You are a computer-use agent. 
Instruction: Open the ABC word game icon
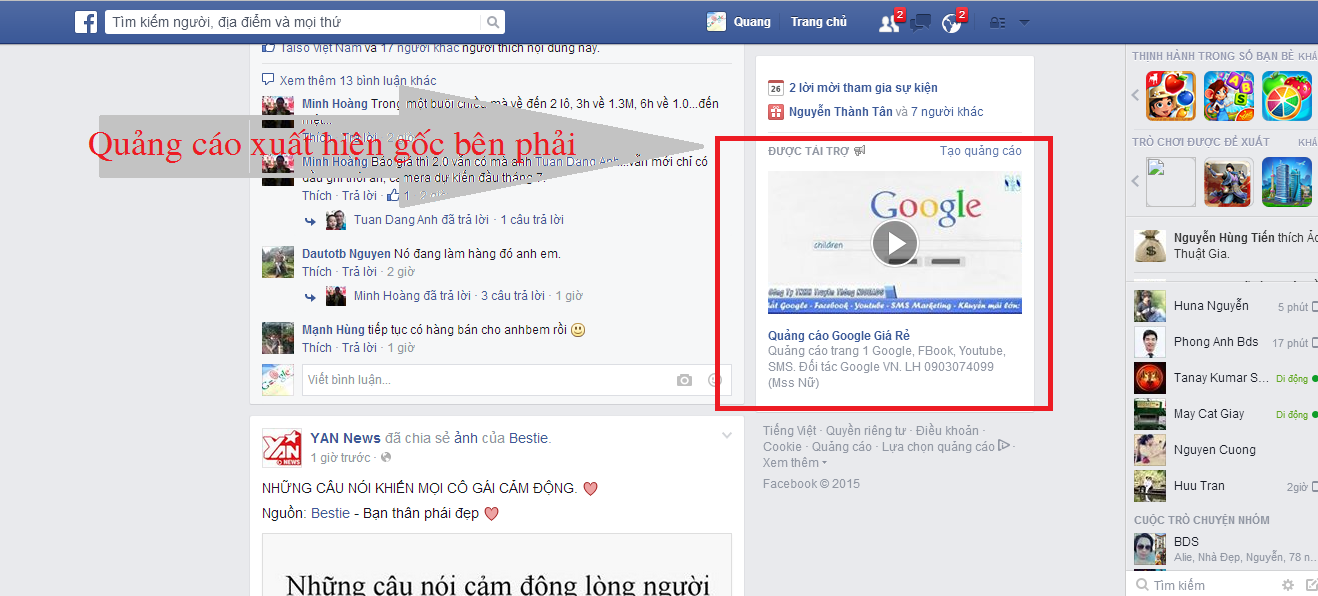point(1229,96)
